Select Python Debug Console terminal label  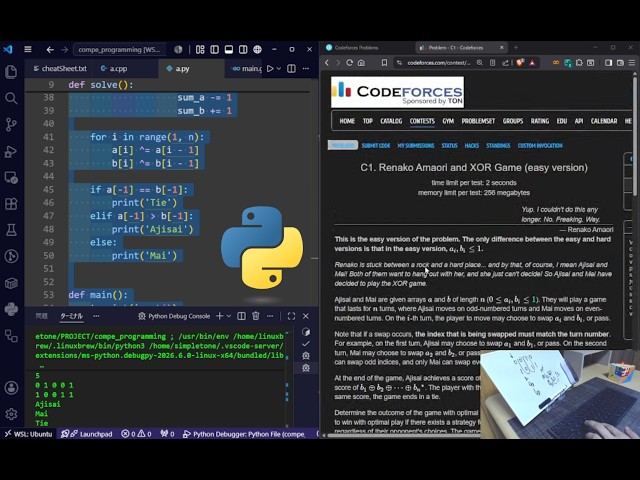174,316
